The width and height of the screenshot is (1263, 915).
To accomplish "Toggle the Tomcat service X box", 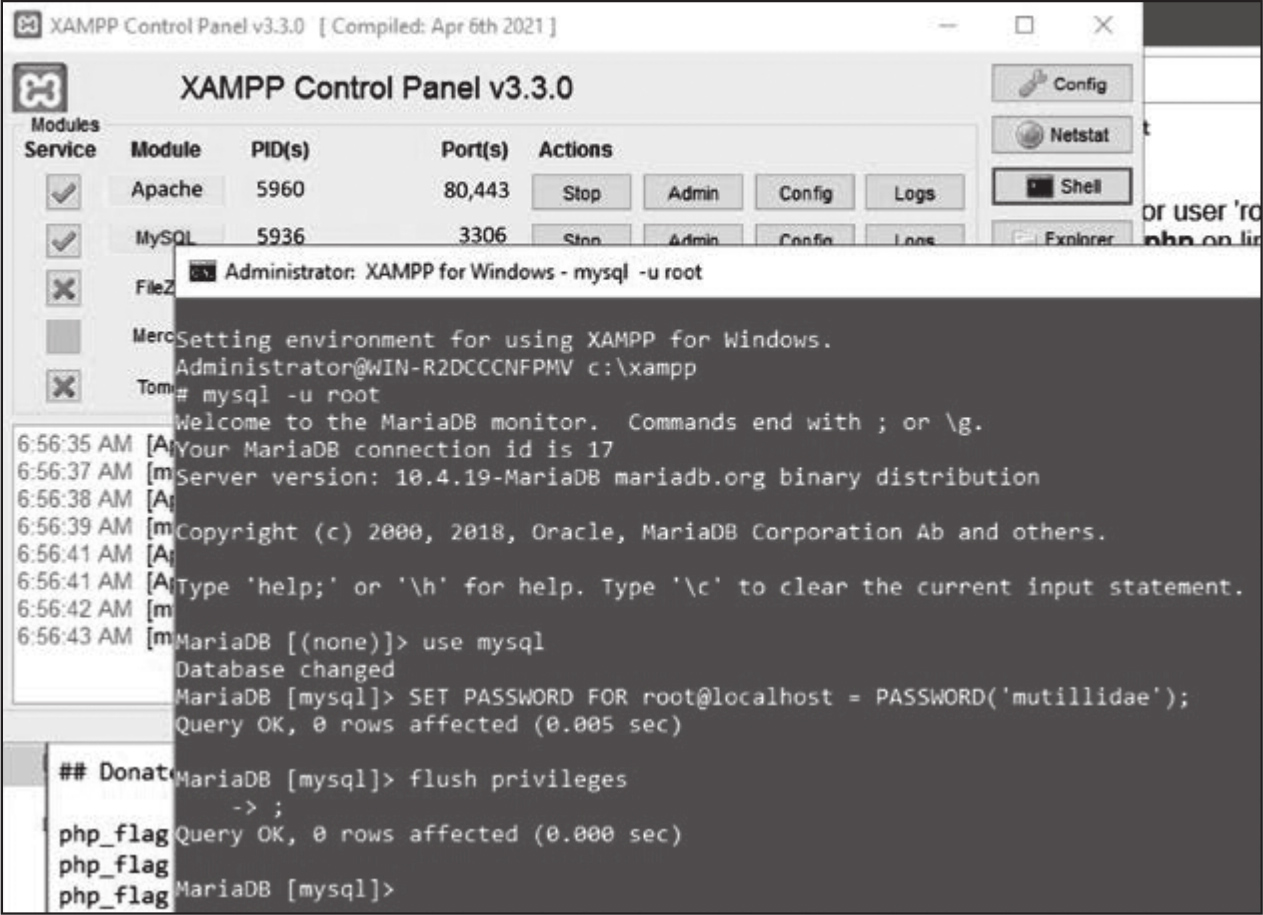I will click(x=63, y=386).
